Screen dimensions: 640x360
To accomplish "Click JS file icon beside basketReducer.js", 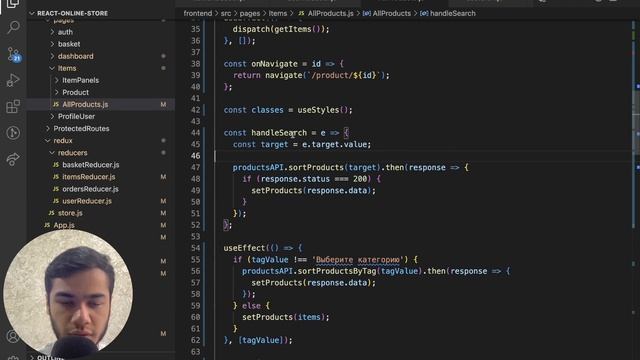I will point(56,165).
